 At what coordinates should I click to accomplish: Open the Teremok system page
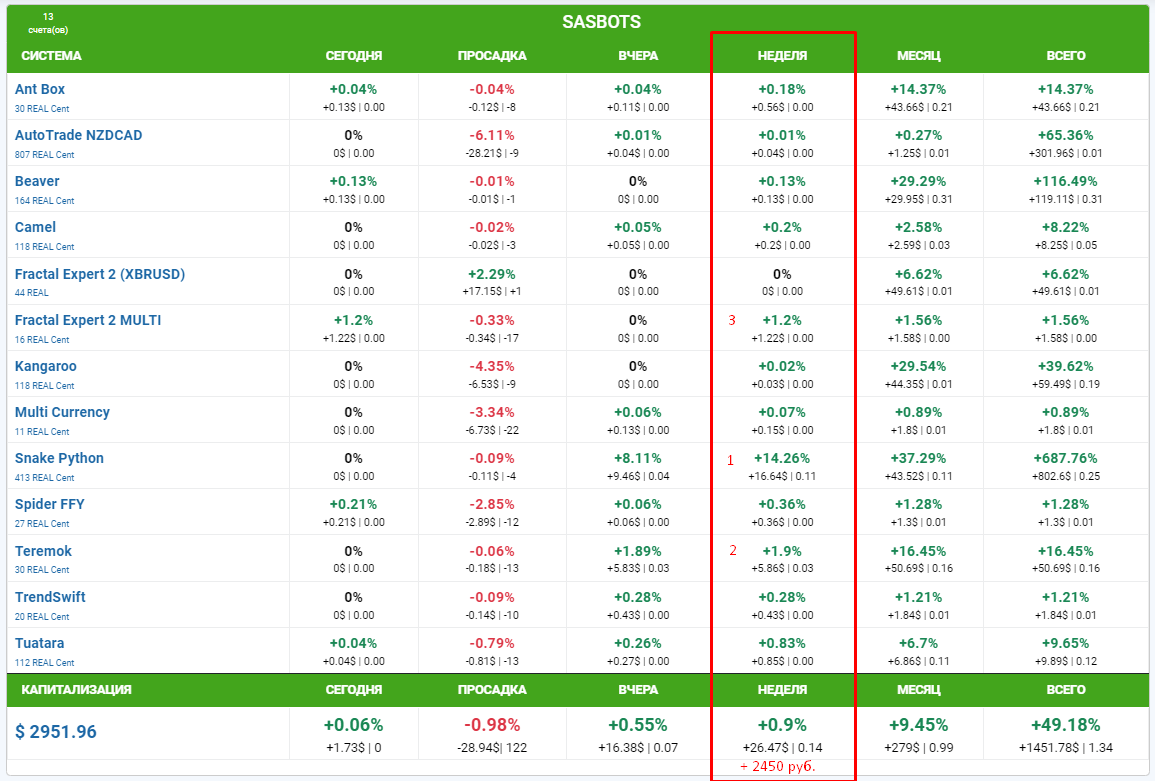click(x=43, y=551)
